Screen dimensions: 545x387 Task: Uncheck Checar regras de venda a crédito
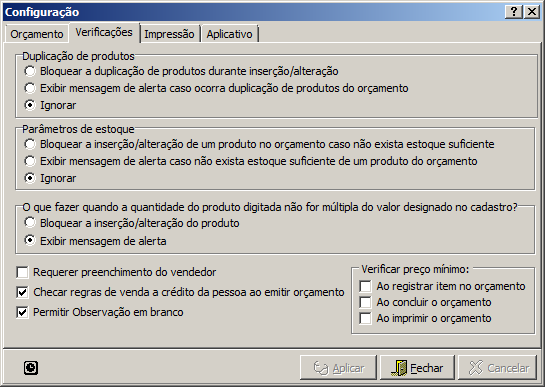[x=22, y=292]
